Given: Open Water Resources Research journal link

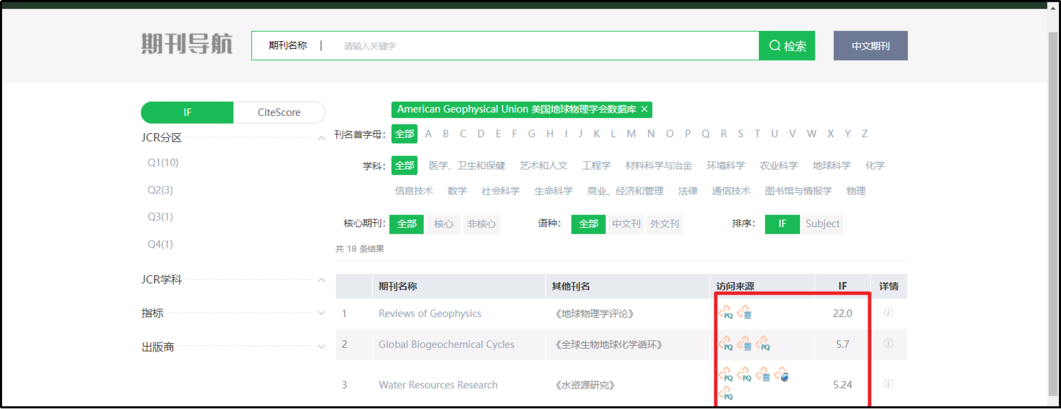Looking at the screenshot, I should pos(438,385).
